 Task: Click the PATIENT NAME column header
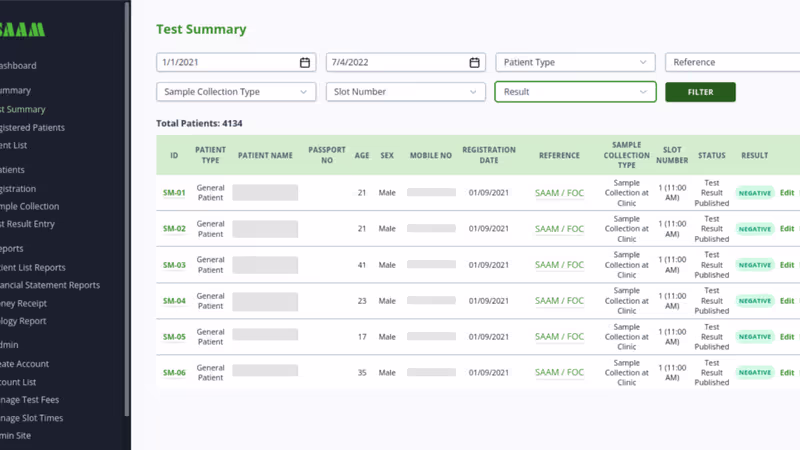(x=265, y=155)
